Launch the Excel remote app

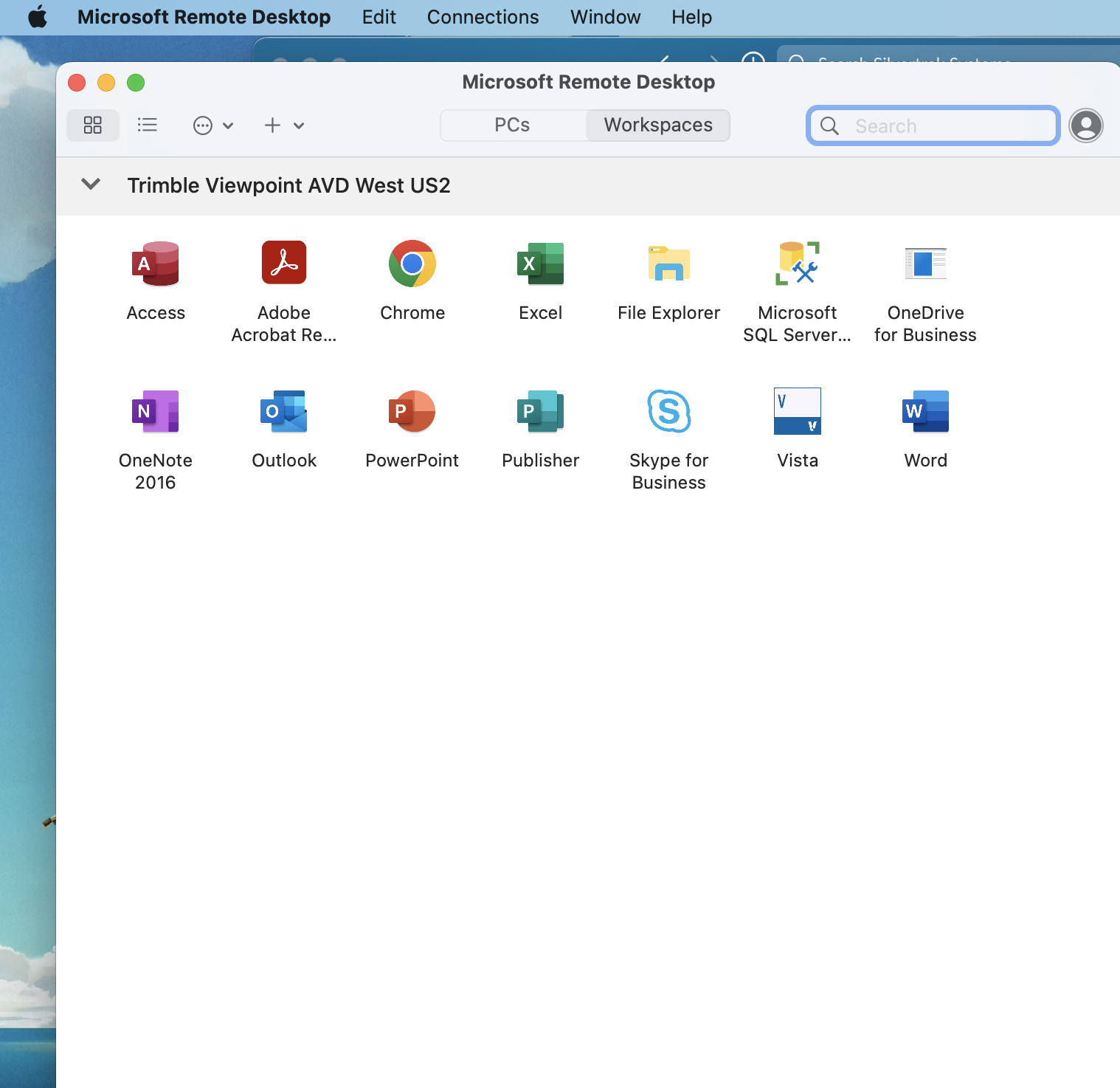(541, 264)
